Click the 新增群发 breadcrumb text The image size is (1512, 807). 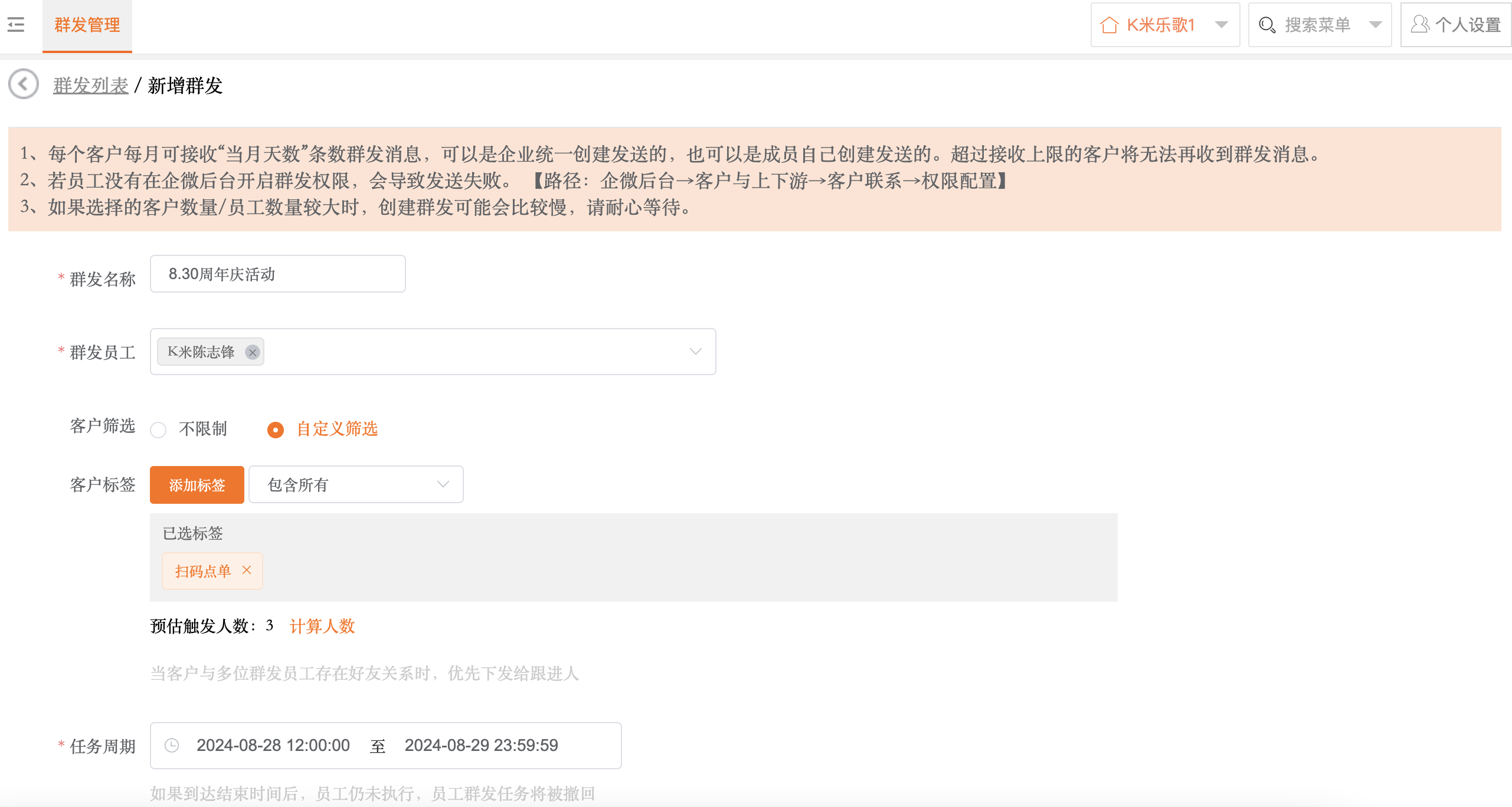185,86
